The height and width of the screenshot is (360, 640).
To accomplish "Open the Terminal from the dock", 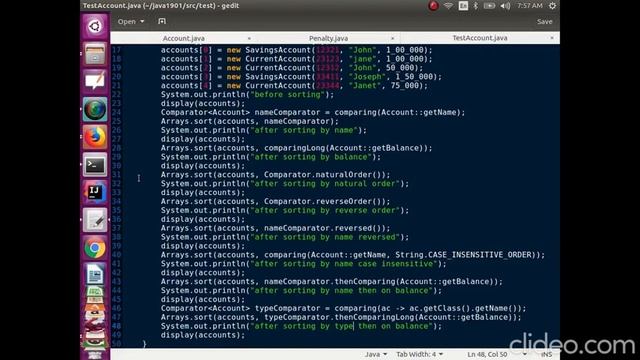I will click(x=95, y=165).
